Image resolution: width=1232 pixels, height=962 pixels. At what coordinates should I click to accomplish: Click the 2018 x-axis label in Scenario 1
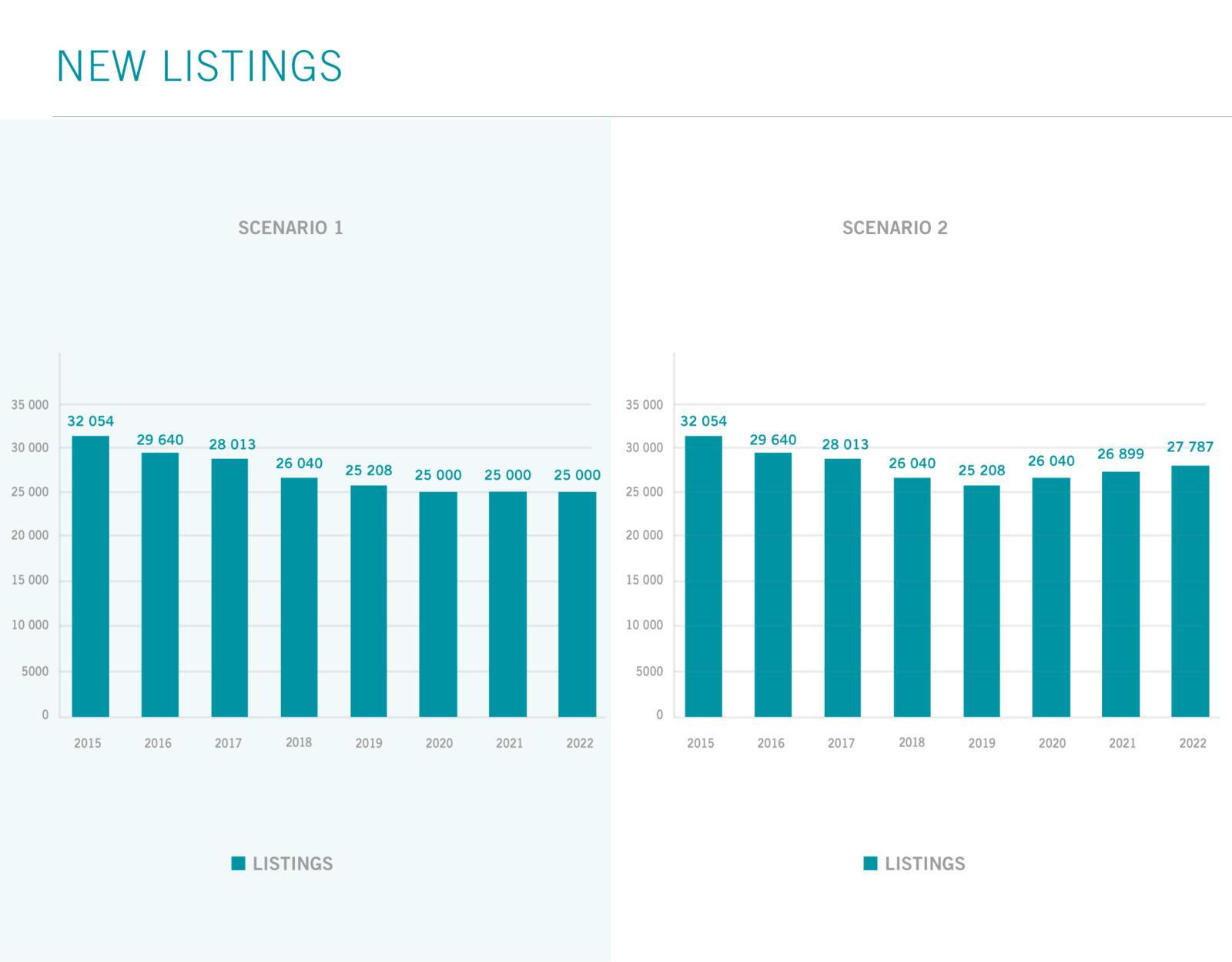click(x=299, y=742)
